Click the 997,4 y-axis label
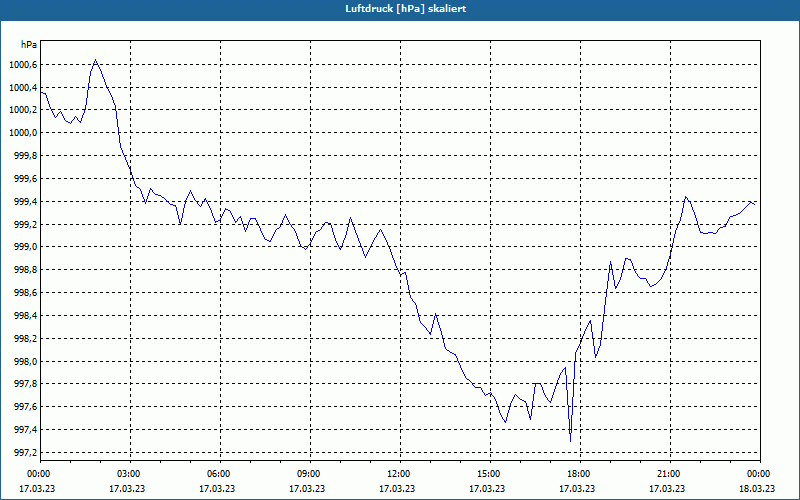The image size is (800, 500). pyautogui.click(x=26, y=430)
